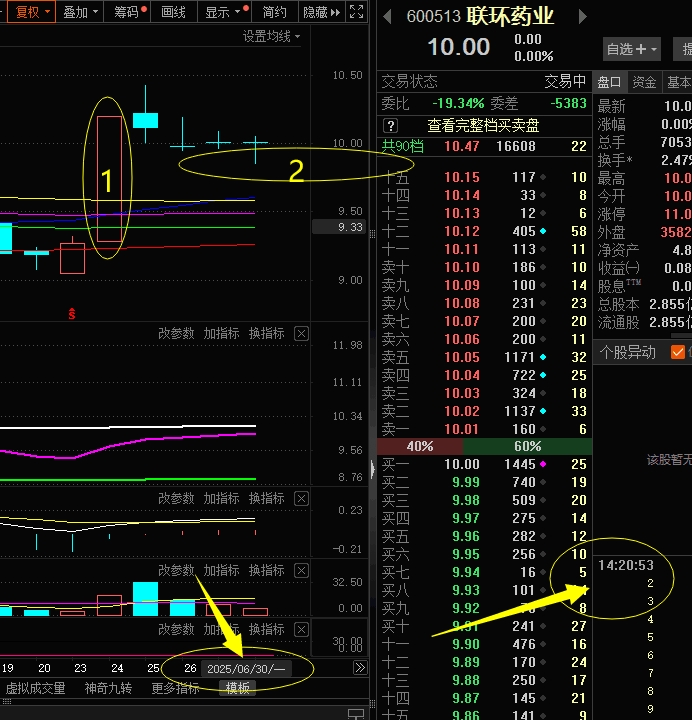Click 换指标 in the first indicator panel
The image size is (692, 720).
point(266,333)
